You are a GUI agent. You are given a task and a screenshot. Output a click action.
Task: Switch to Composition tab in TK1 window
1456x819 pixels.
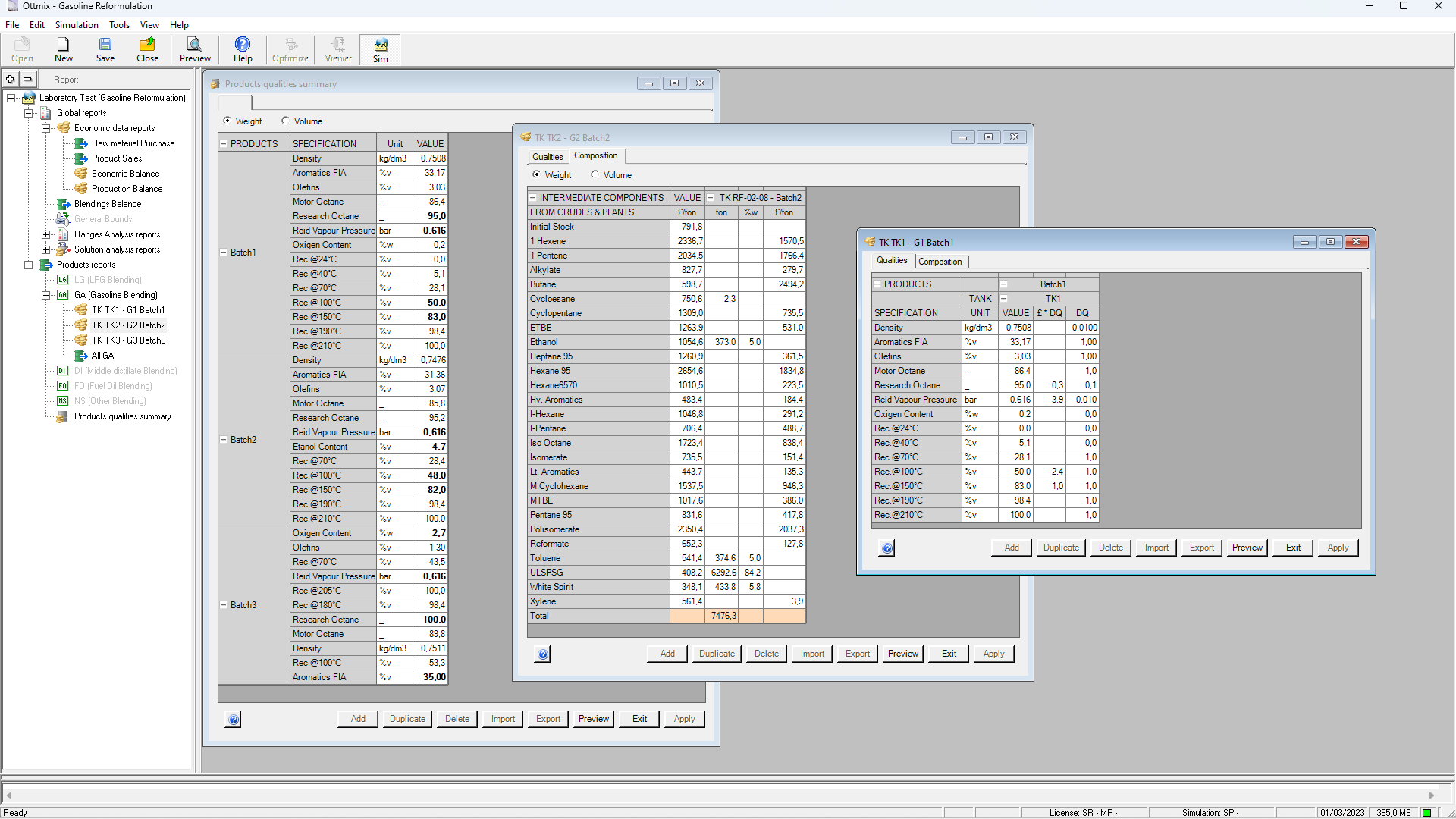pyautogui.click(x=940, y=262)
